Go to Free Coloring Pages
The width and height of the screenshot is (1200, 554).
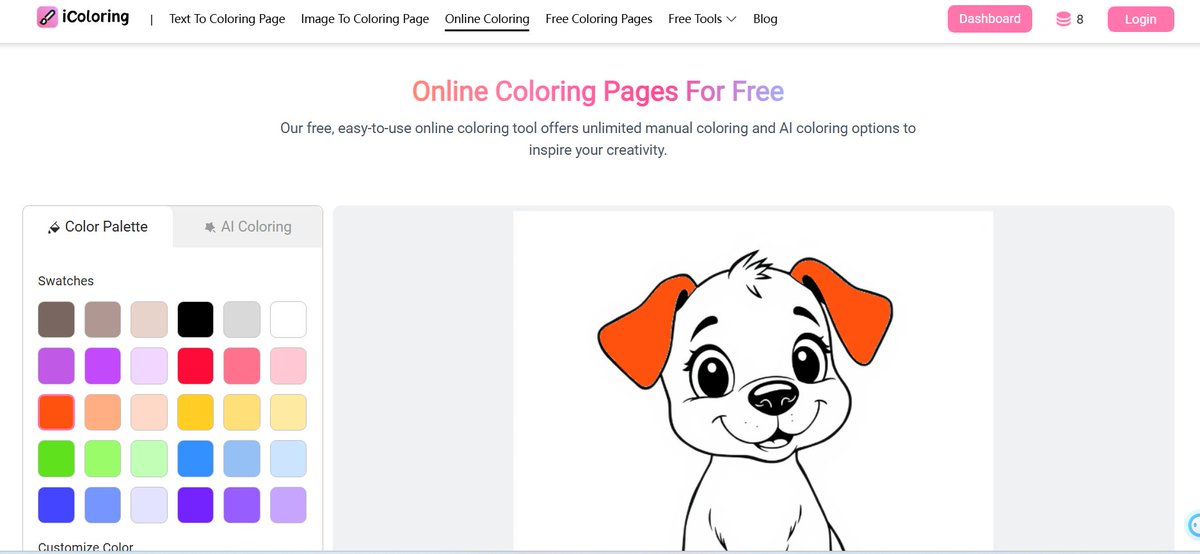click(599, 19)
